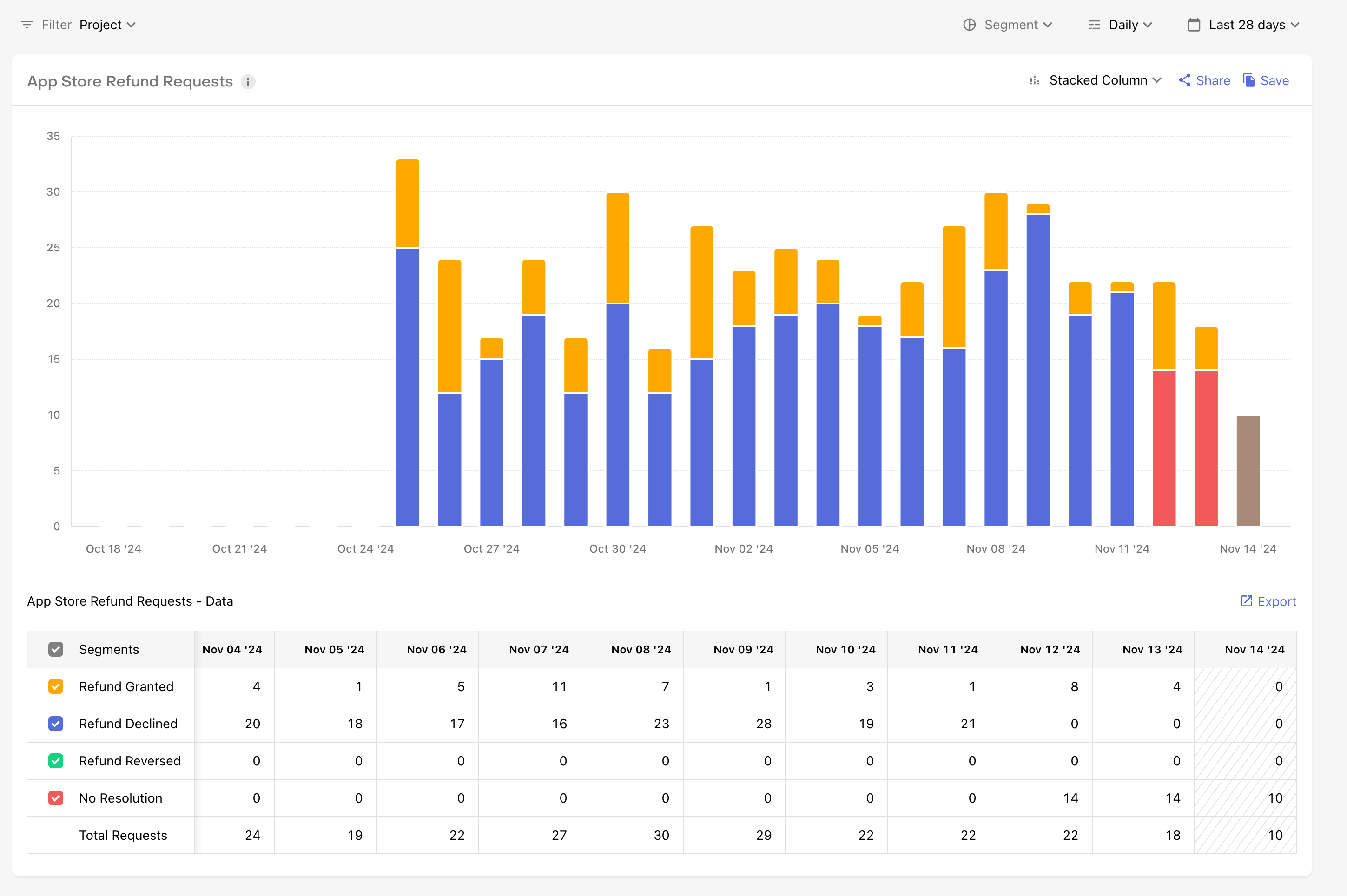
Task: Open the Last 28 days dropdown
Action: pos(1254,25)
